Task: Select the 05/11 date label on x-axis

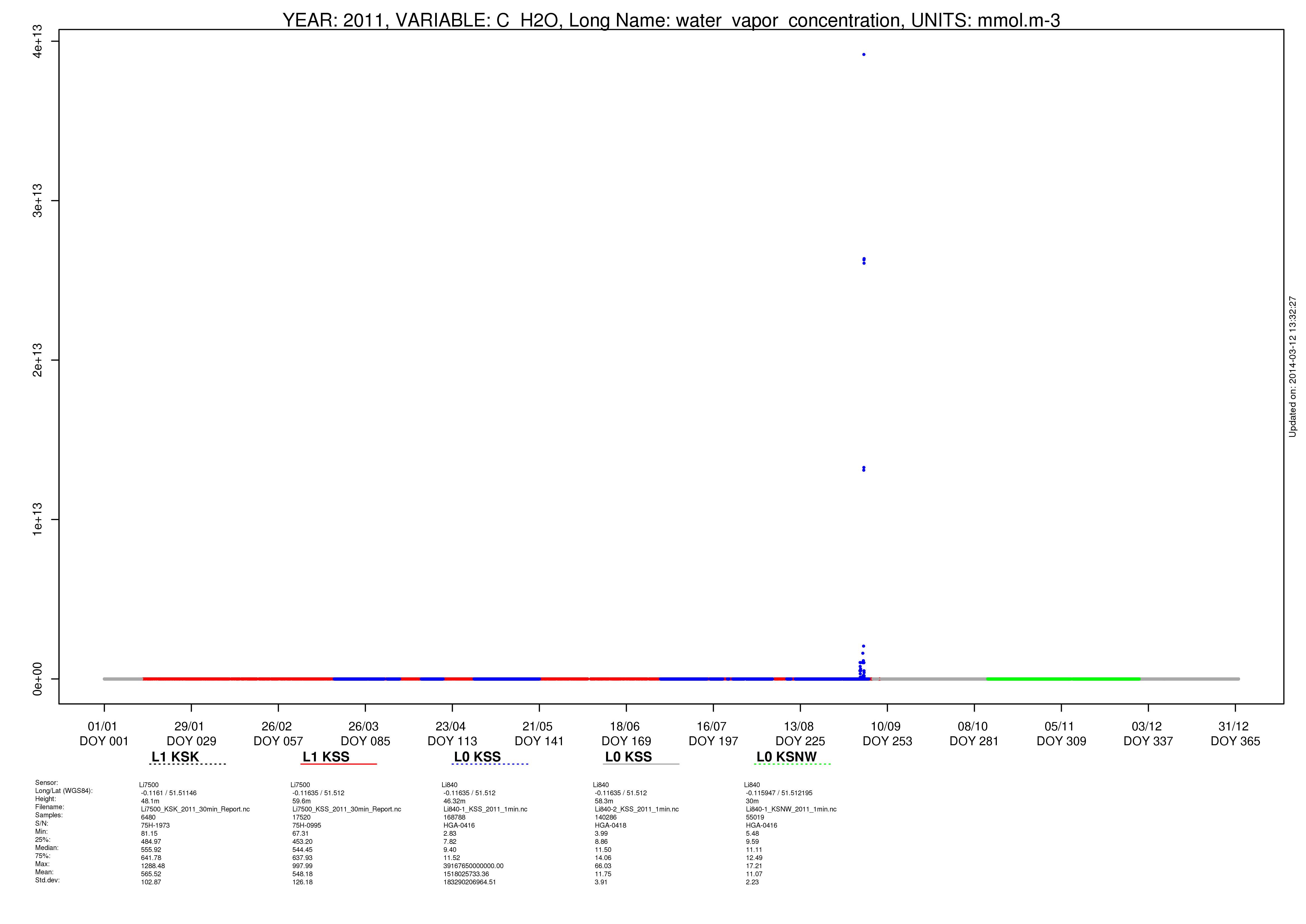Action: 1060,727
